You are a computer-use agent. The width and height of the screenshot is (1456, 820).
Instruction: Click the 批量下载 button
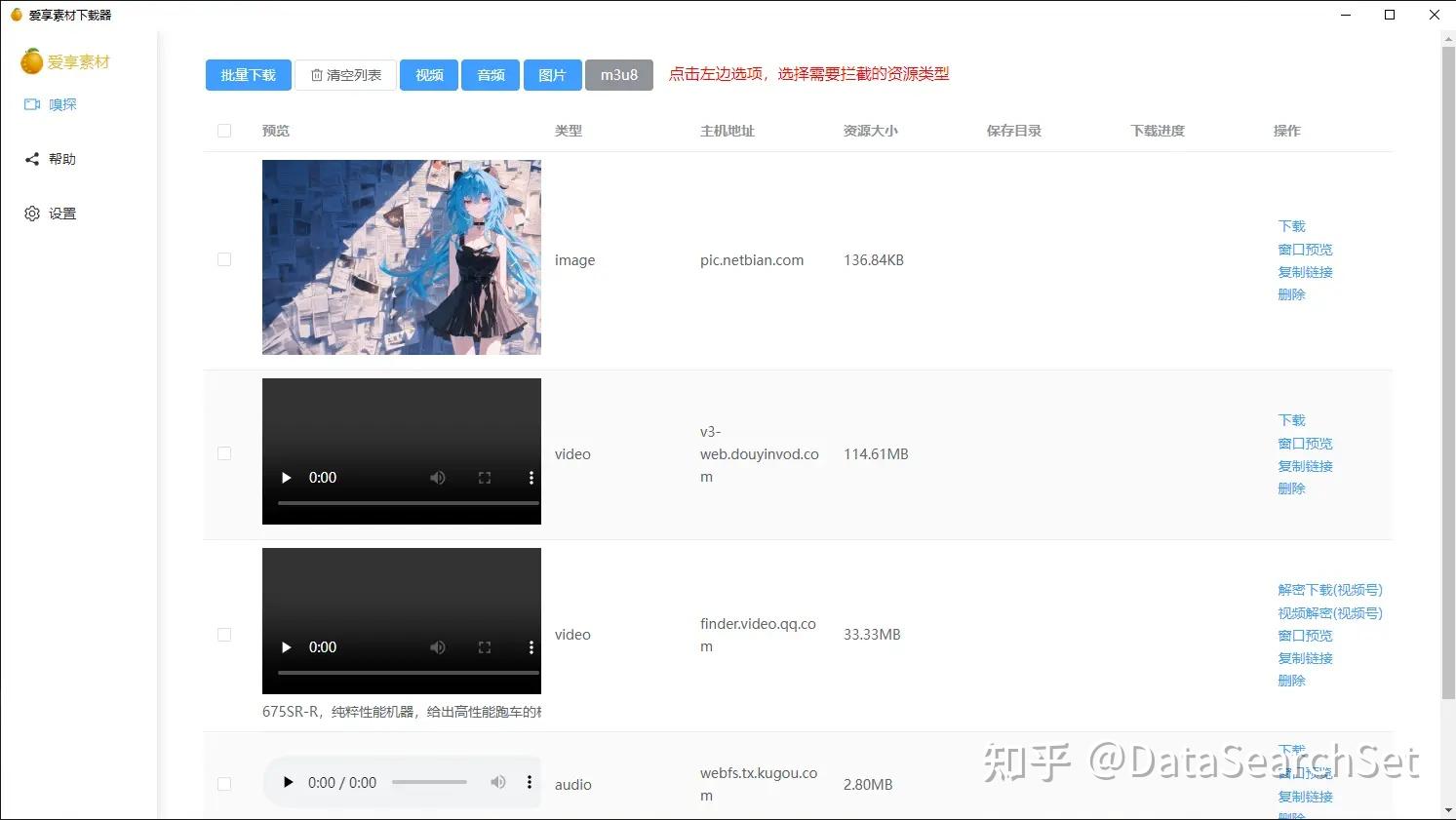tap(248, 74)
